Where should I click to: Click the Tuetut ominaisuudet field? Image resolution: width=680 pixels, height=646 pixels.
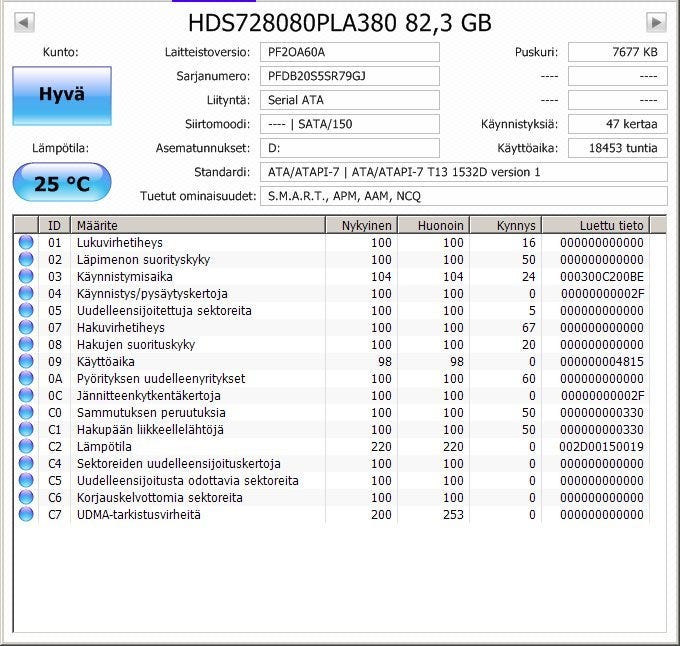coord(464,196)
